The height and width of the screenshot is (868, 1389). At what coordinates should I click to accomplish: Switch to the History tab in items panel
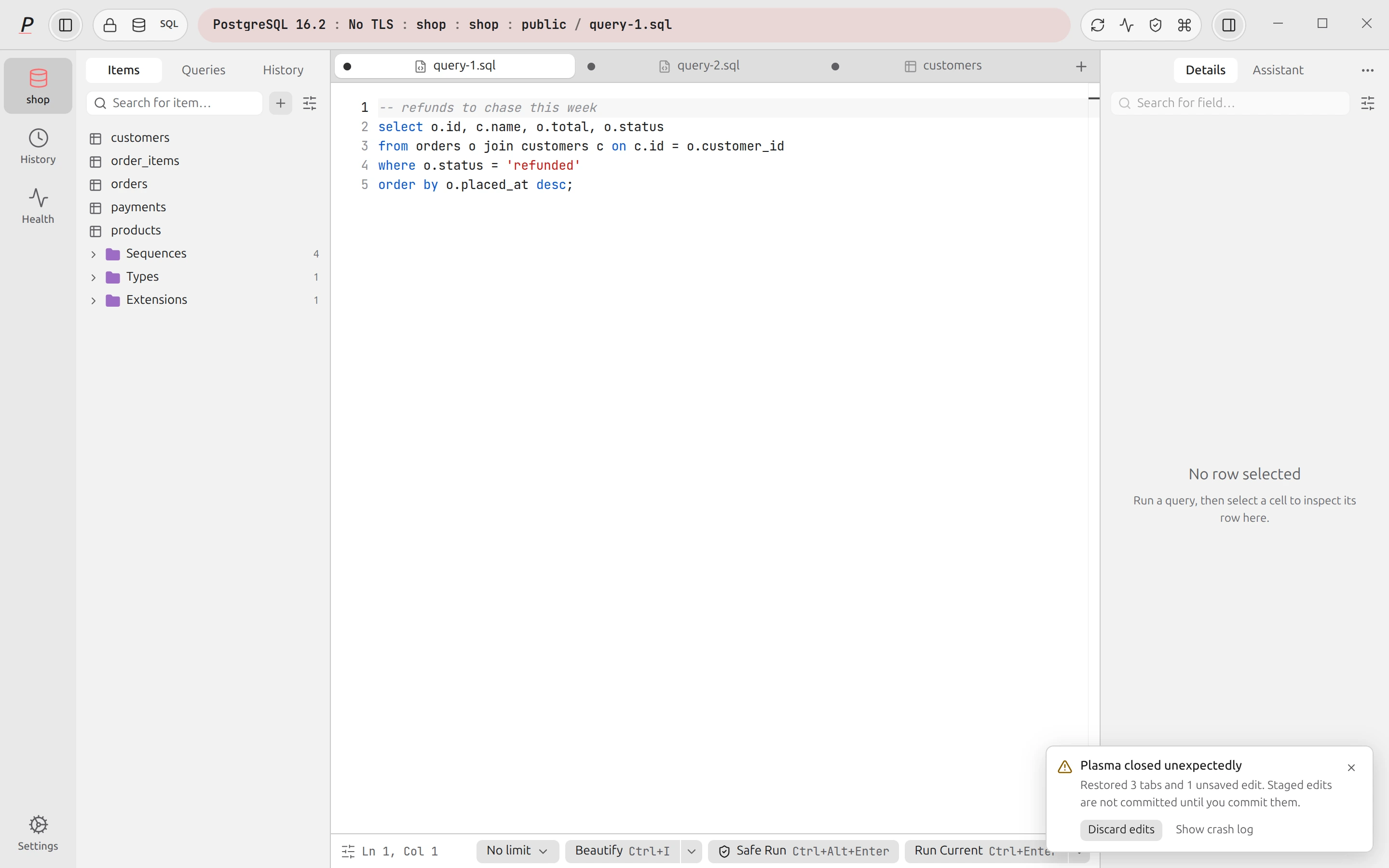pos(283,70)
